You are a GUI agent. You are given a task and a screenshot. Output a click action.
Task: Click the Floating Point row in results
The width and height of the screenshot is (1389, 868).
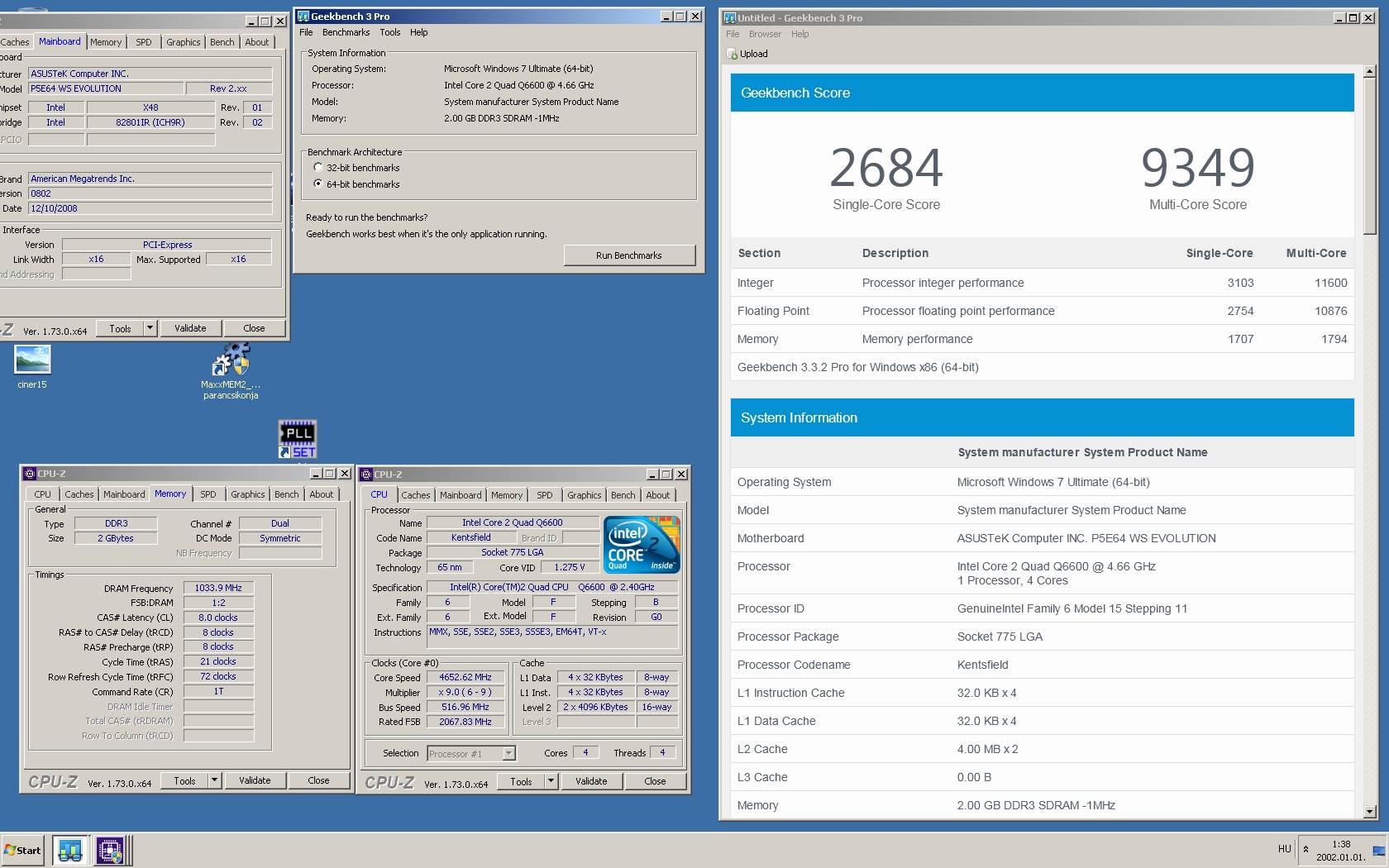[x=1042, y=311]
